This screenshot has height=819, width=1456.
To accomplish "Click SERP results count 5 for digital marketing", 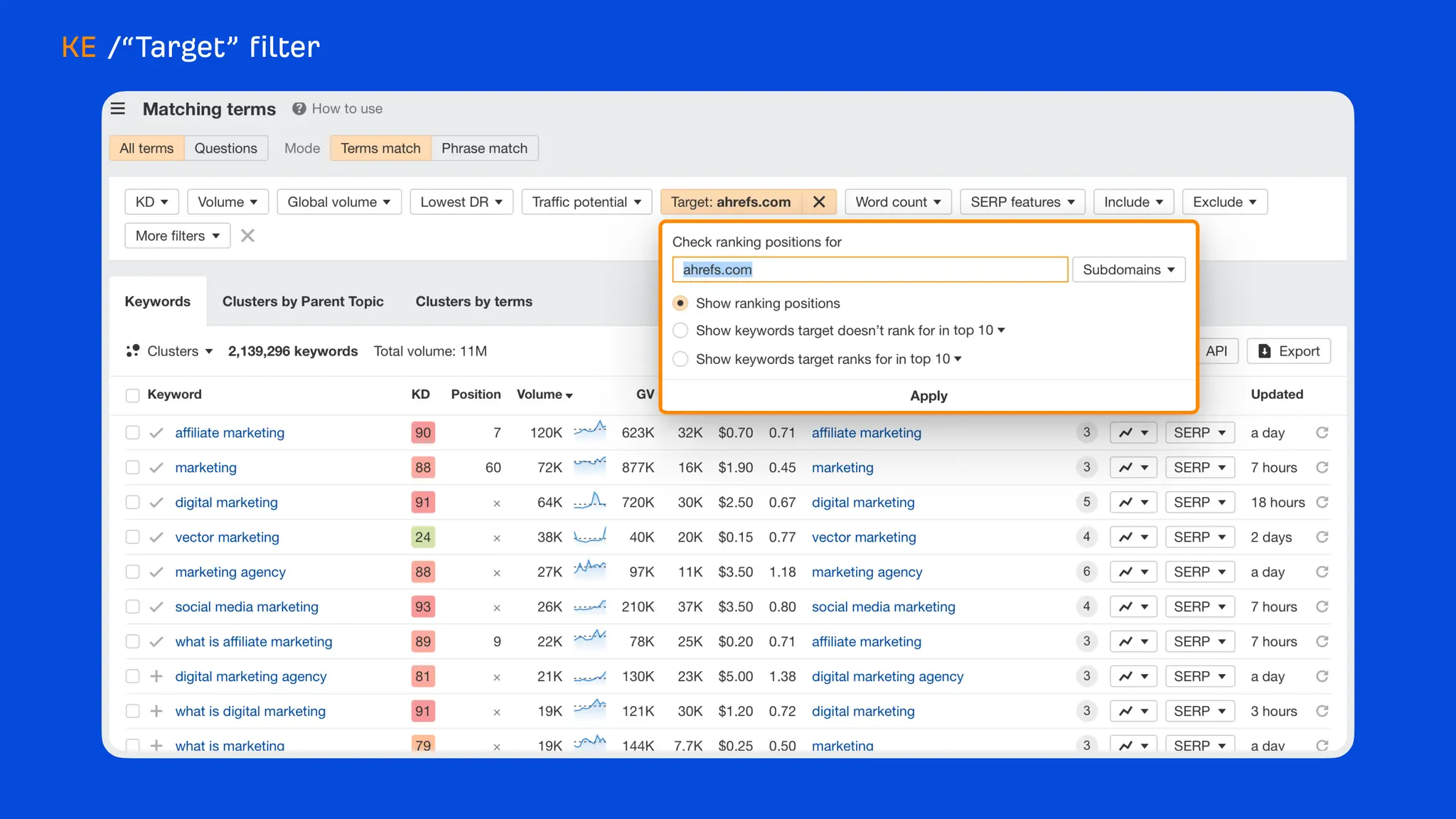I will (1086, 502).
